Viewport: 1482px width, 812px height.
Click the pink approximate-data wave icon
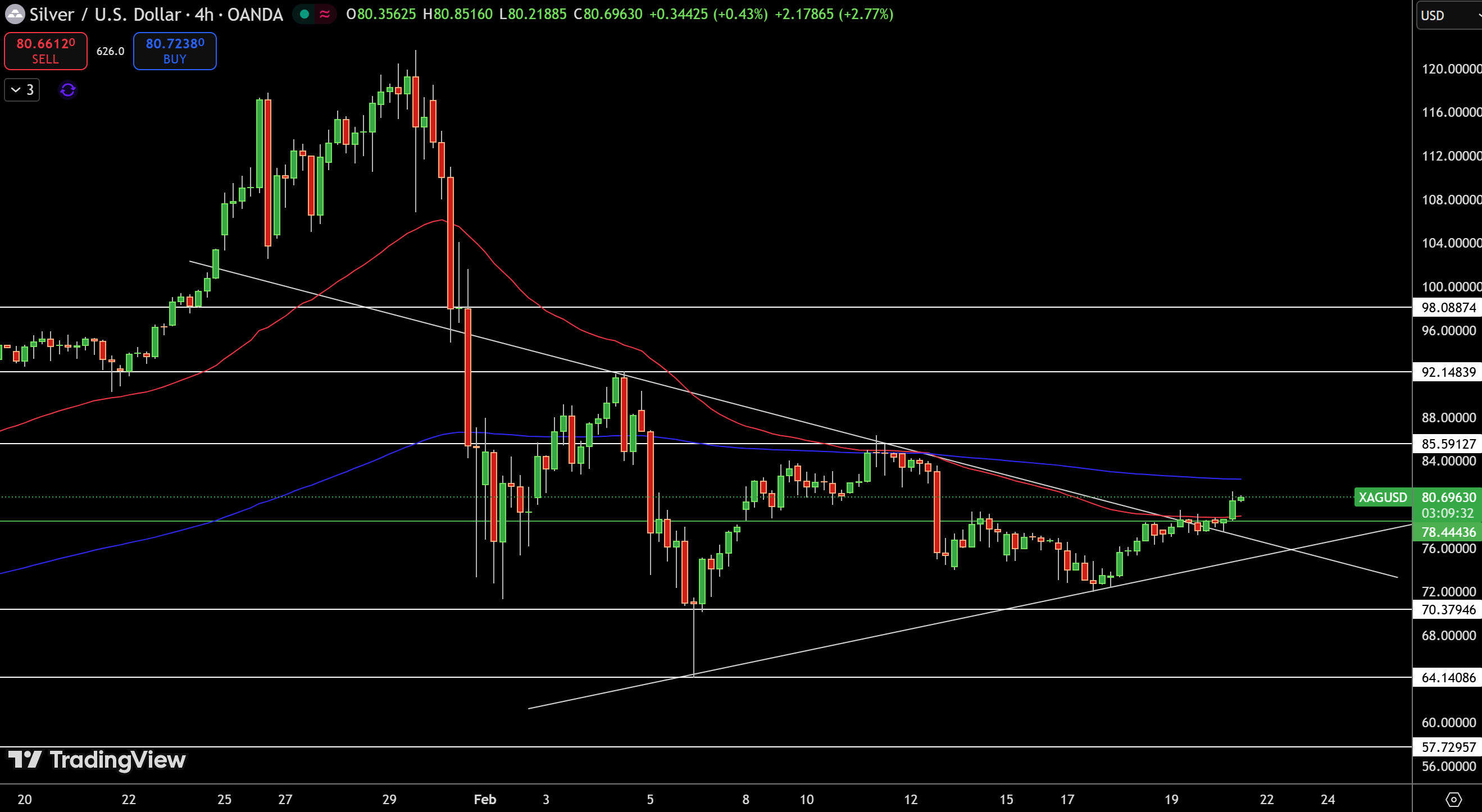click(325, 14)
